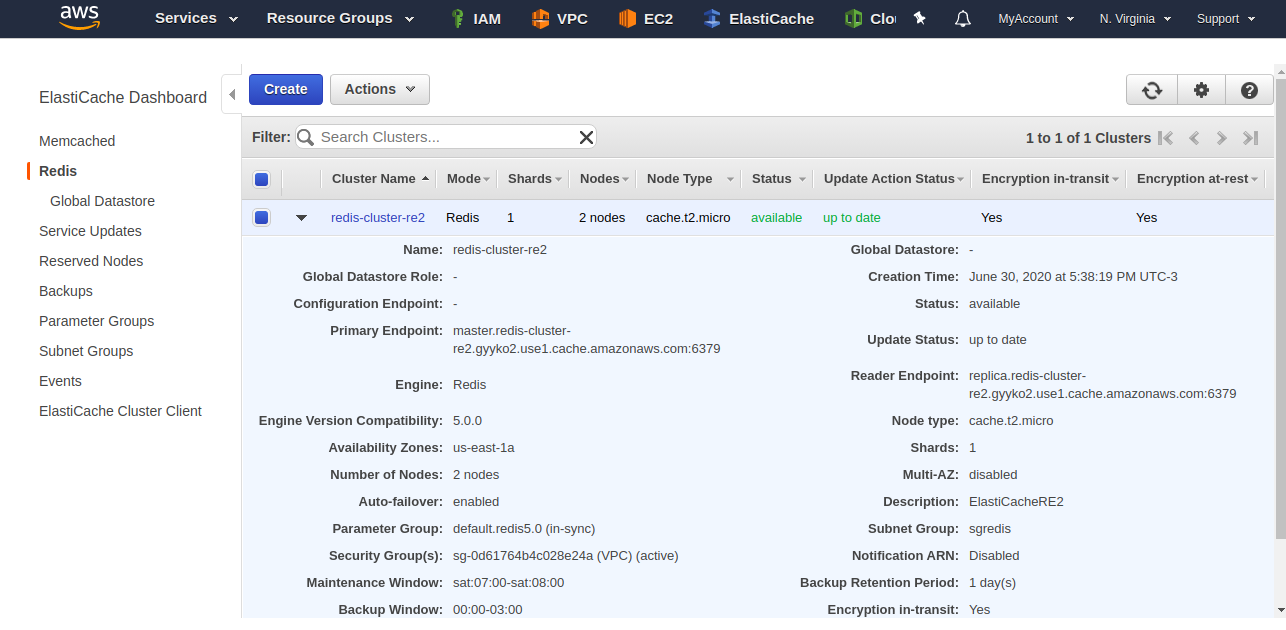This screenshot has width=1286, height=630.
Task: Select Redis in the sidebar
Action: [58, 171]
